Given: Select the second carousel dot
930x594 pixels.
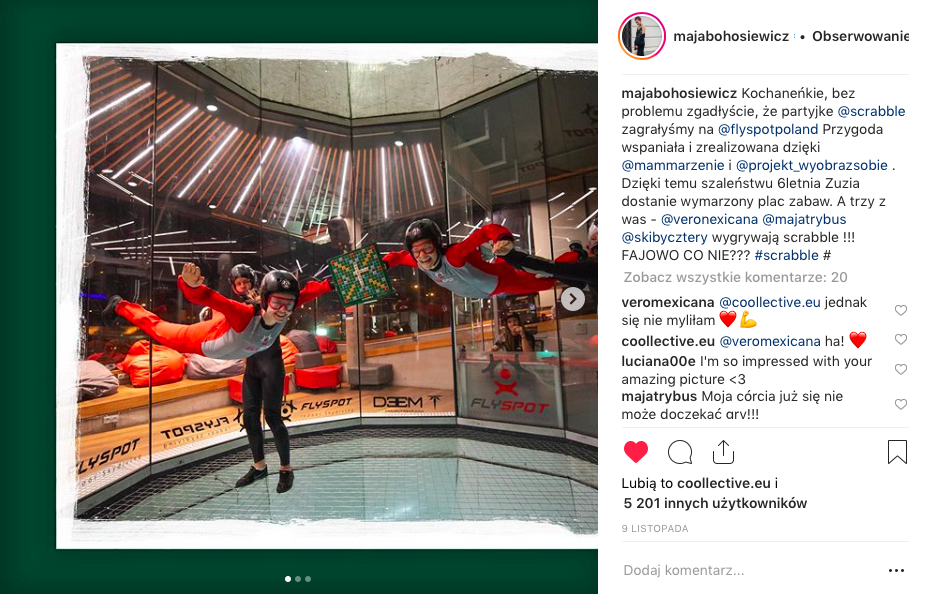Looking at the screenshot, I should click(298, 579).
